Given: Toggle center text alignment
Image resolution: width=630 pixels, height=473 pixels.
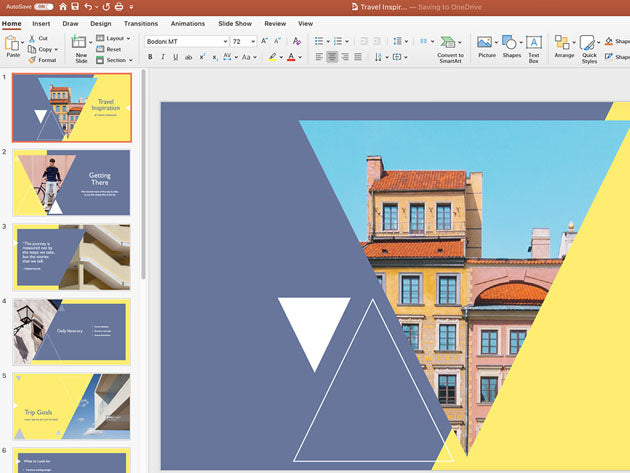Looking at the screenshot, I should [331, 57].
